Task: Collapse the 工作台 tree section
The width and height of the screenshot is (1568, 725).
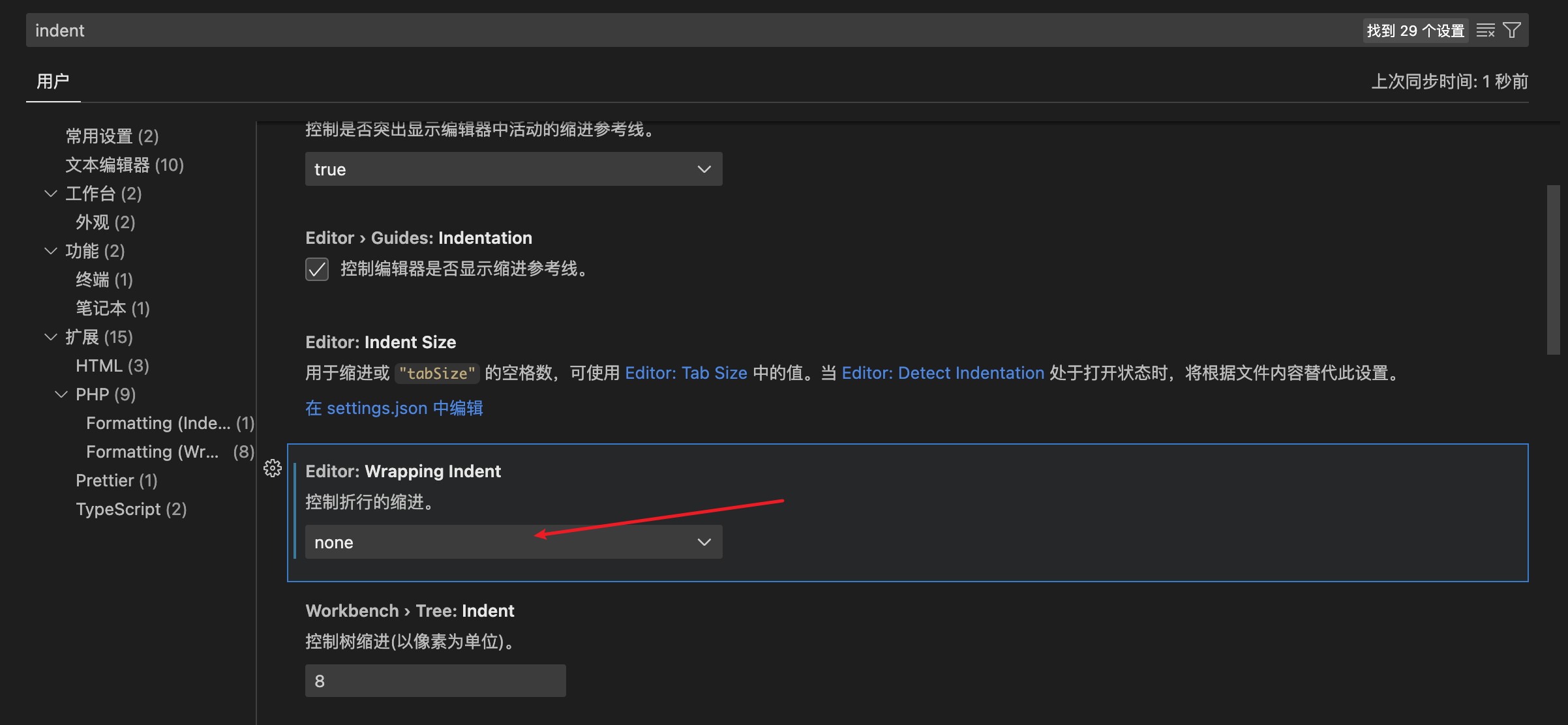Action: (x=51, y=194)
